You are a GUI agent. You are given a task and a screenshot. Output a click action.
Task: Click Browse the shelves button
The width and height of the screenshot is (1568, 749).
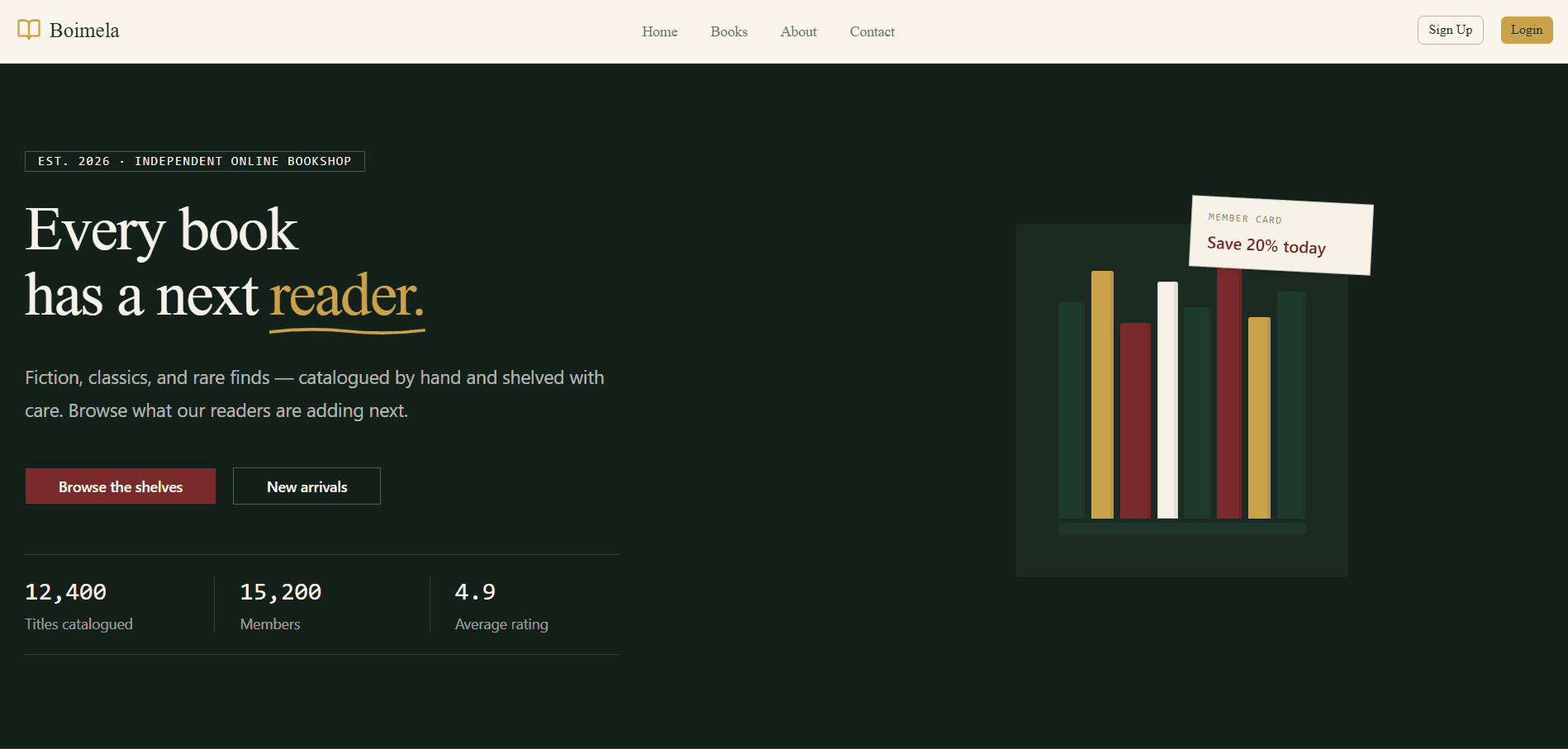point(121,486)
